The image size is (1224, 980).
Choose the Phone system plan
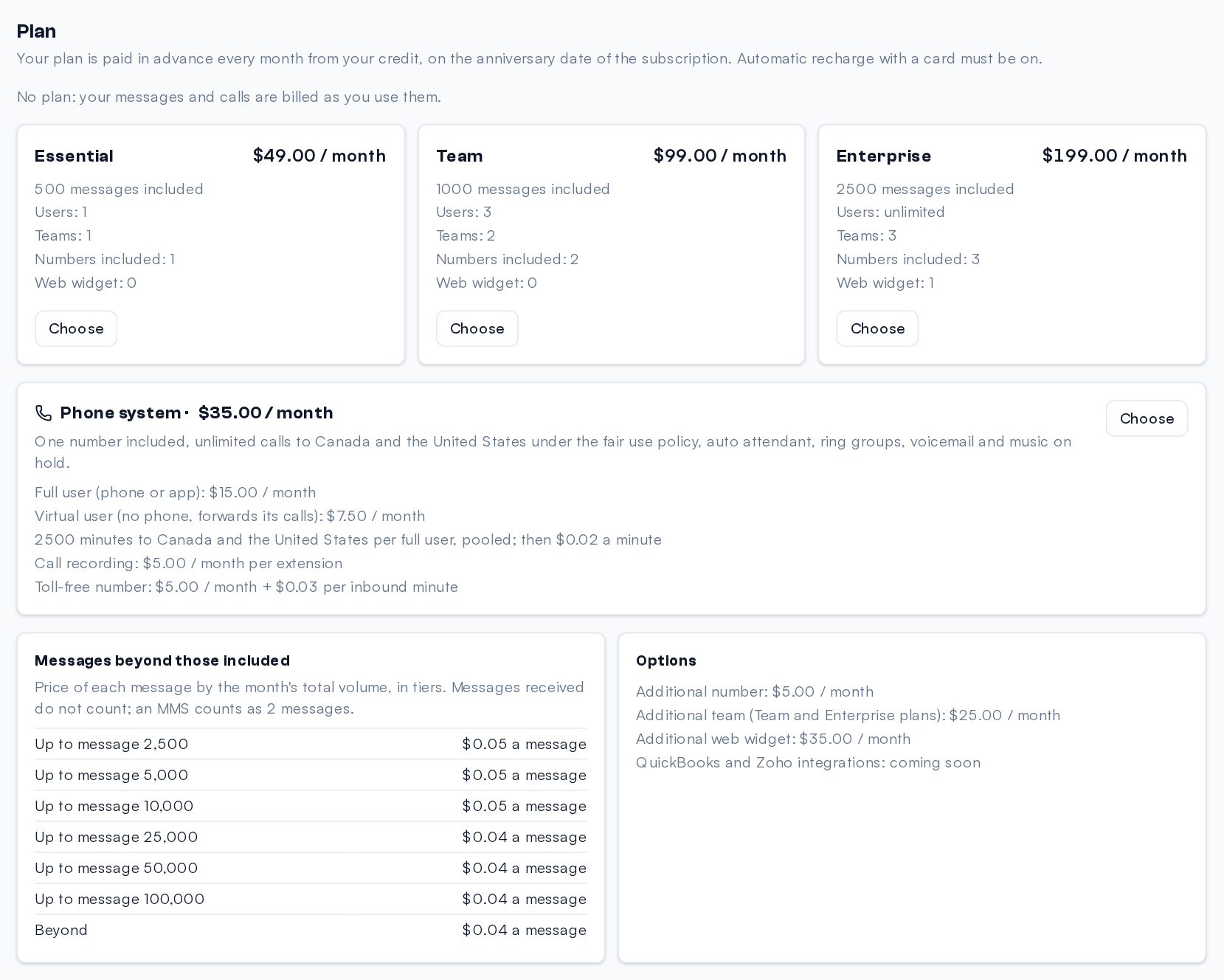click(1147, 418)
